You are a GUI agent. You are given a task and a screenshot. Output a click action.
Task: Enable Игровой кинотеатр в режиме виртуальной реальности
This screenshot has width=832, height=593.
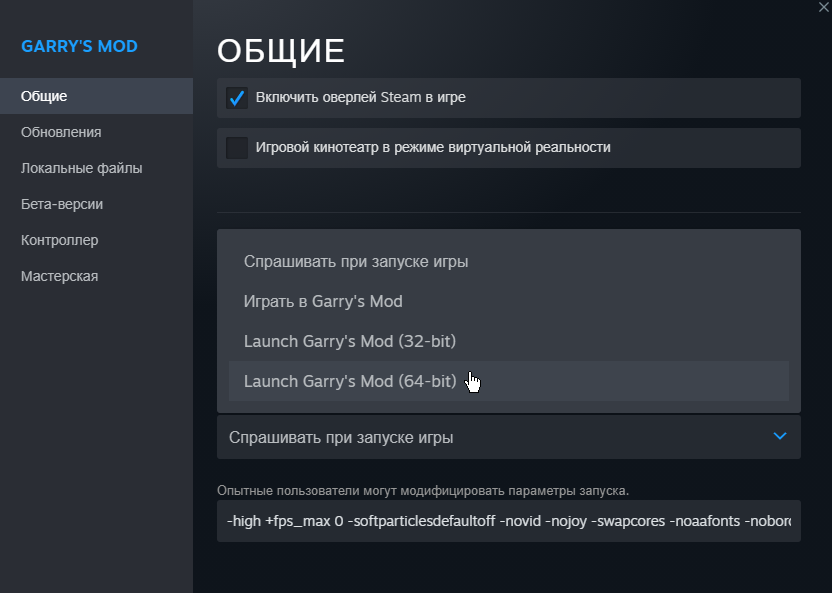(x=237, y=148)
